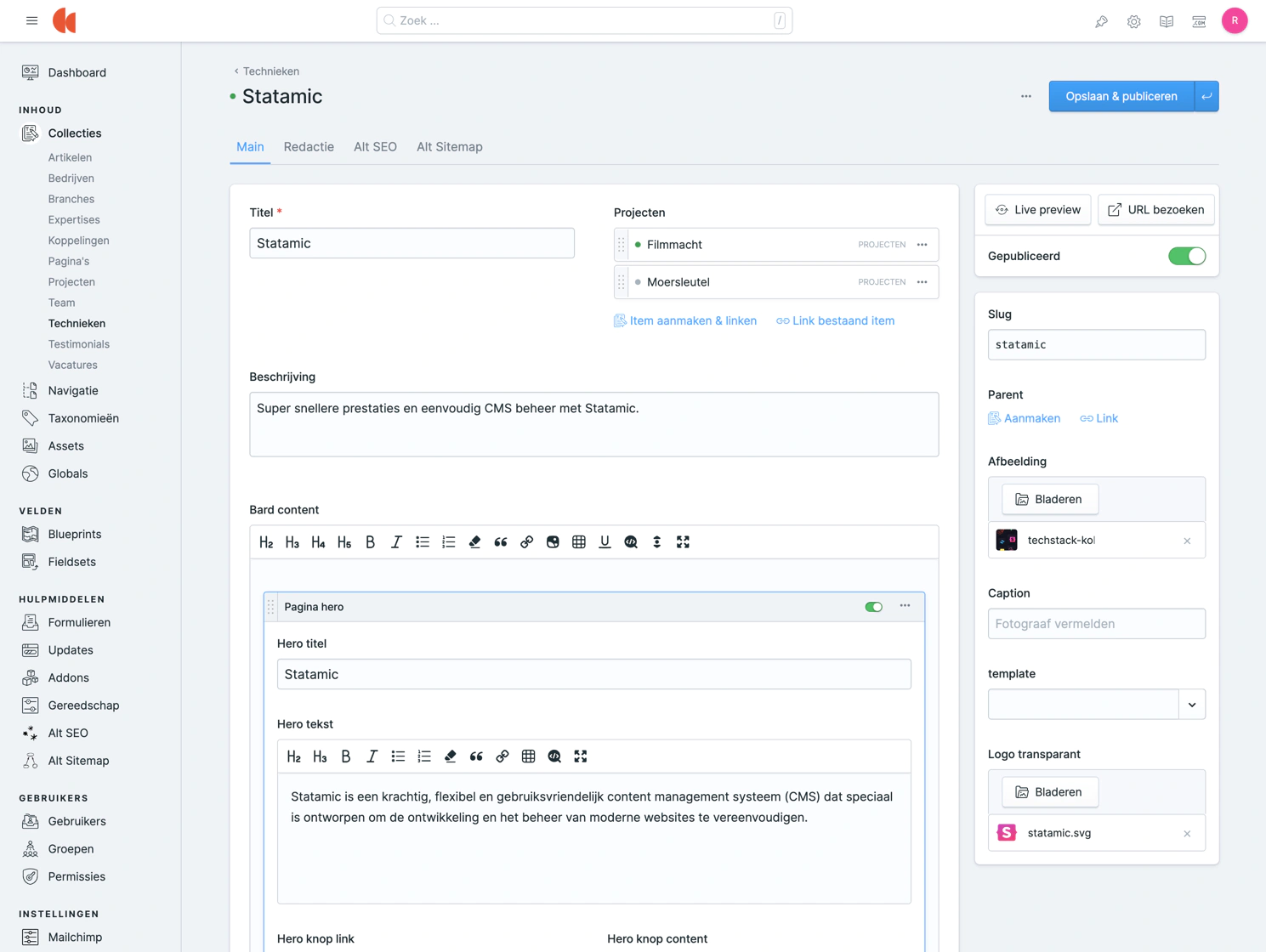The image size is (1266, 952).
Task: Insert table in Hero tekst toolbar
Action: (x=528, y=756)
